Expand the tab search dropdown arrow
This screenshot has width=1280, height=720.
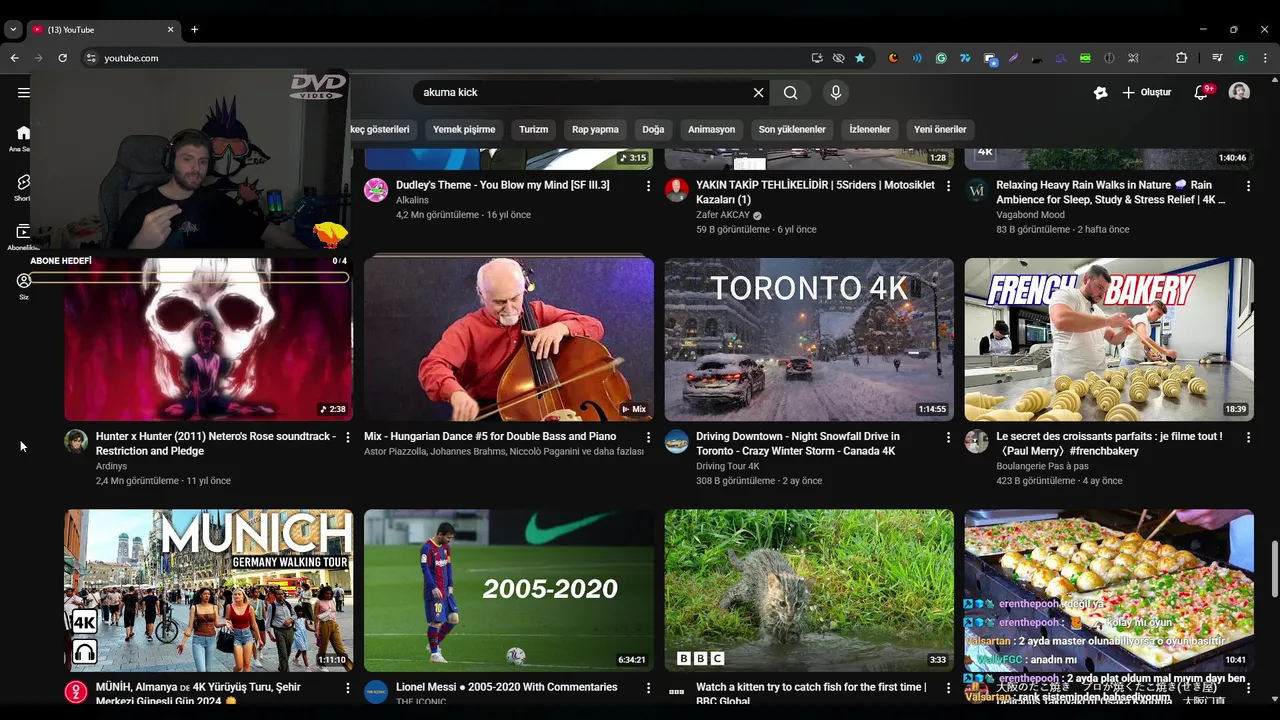tap(13, 29)
